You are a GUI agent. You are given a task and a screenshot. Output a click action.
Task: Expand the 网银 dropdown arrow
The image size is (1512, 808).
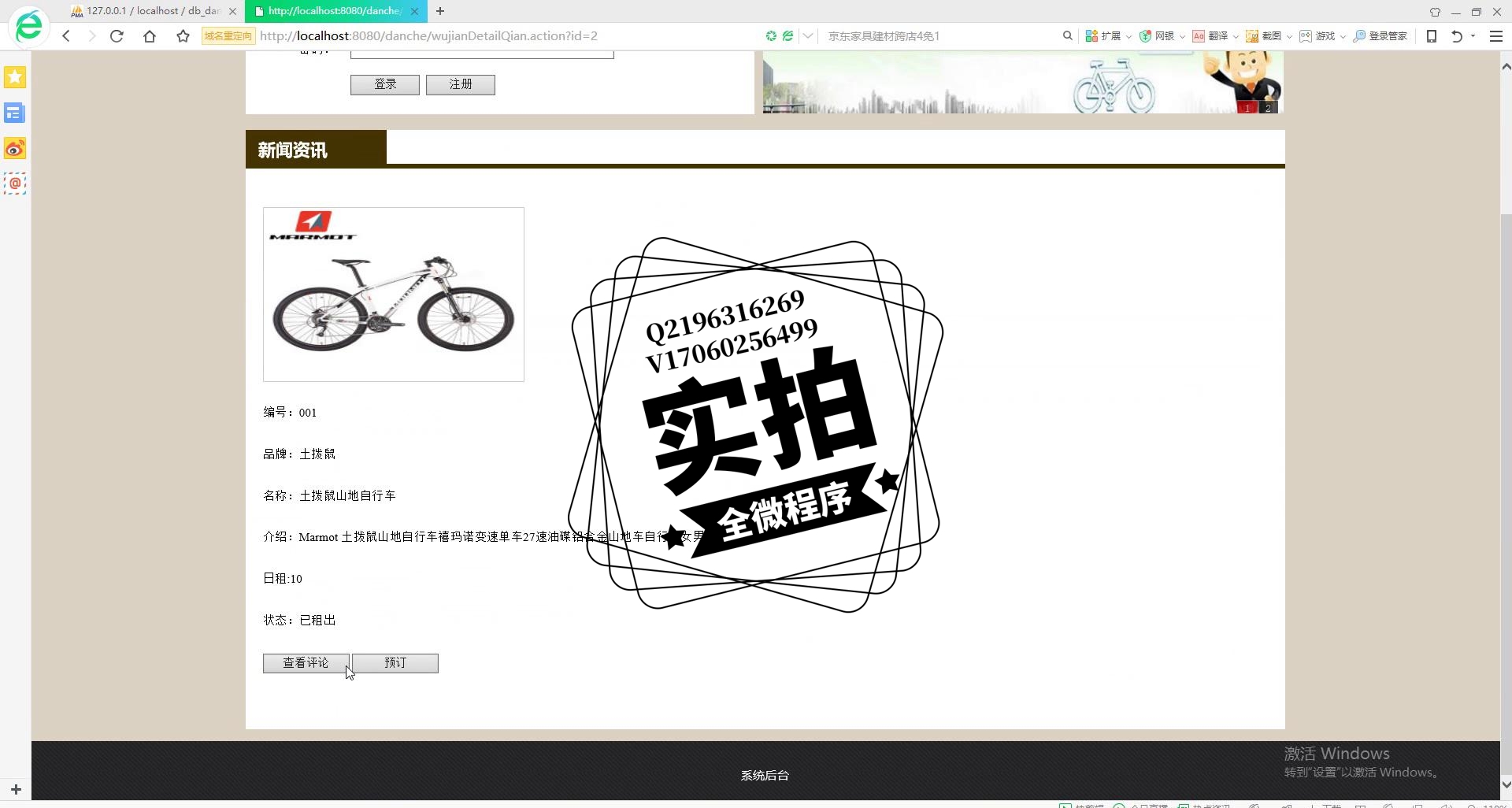pos(1182,37)
